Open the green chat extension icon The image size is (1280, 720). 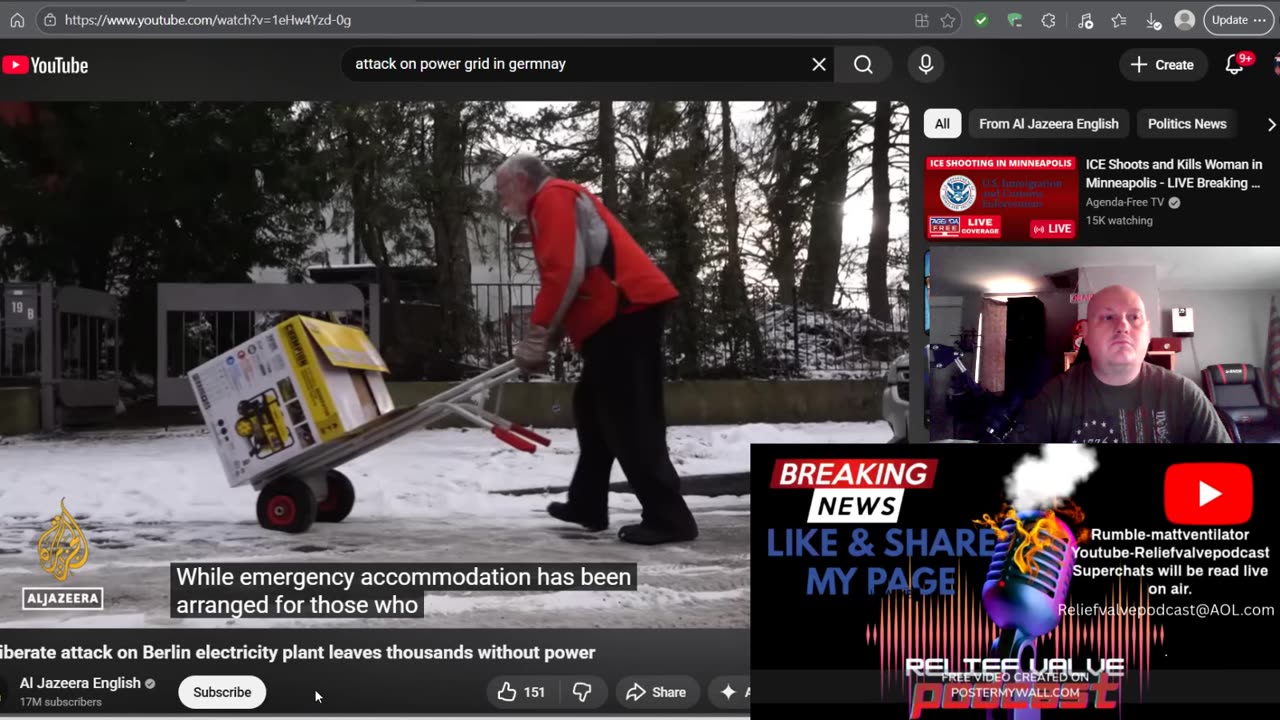click(1015, 20)
